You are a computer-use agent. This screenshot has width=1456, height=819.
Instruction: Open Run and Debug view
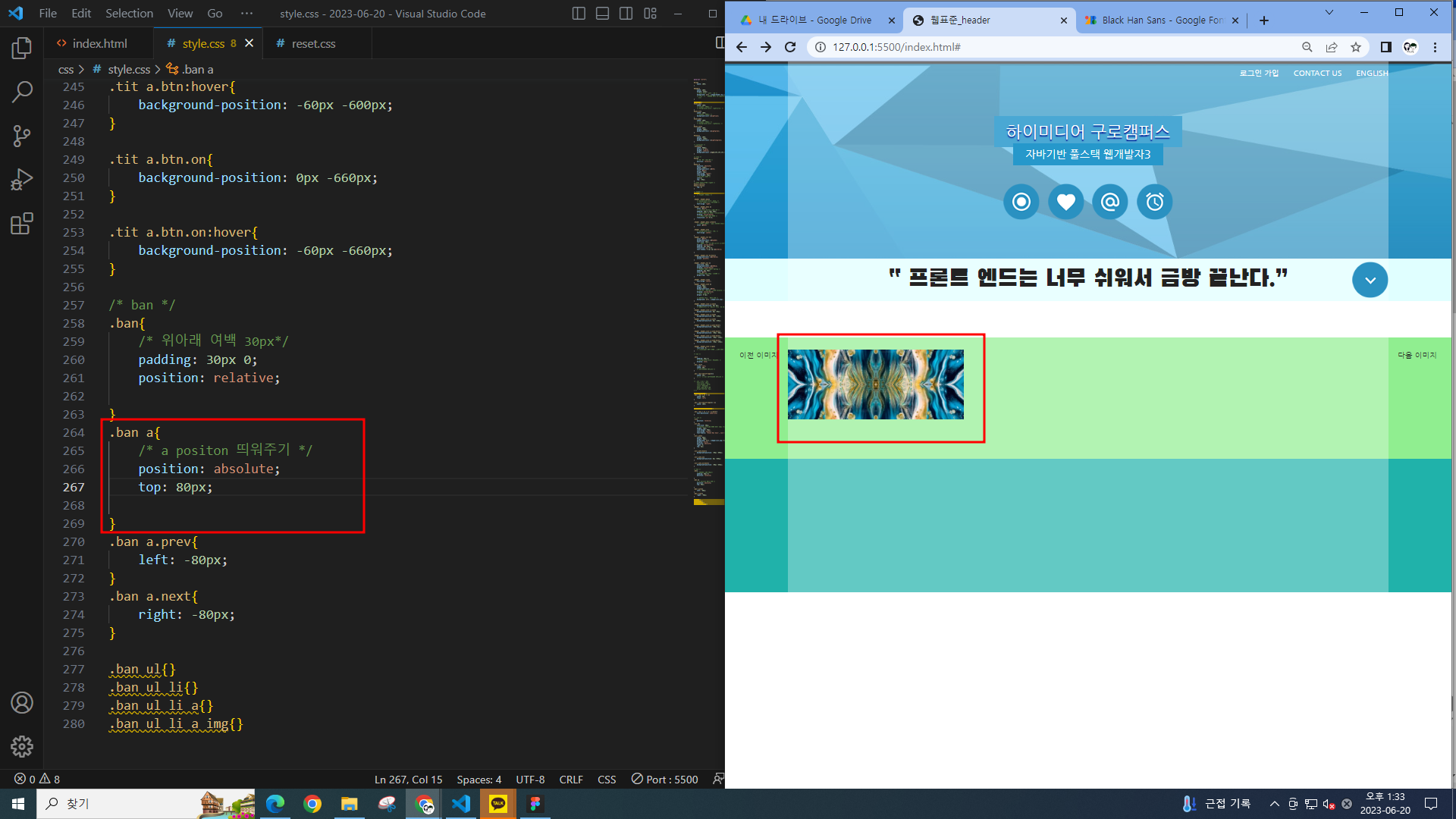pyautogui.click(x=22, y=180)
